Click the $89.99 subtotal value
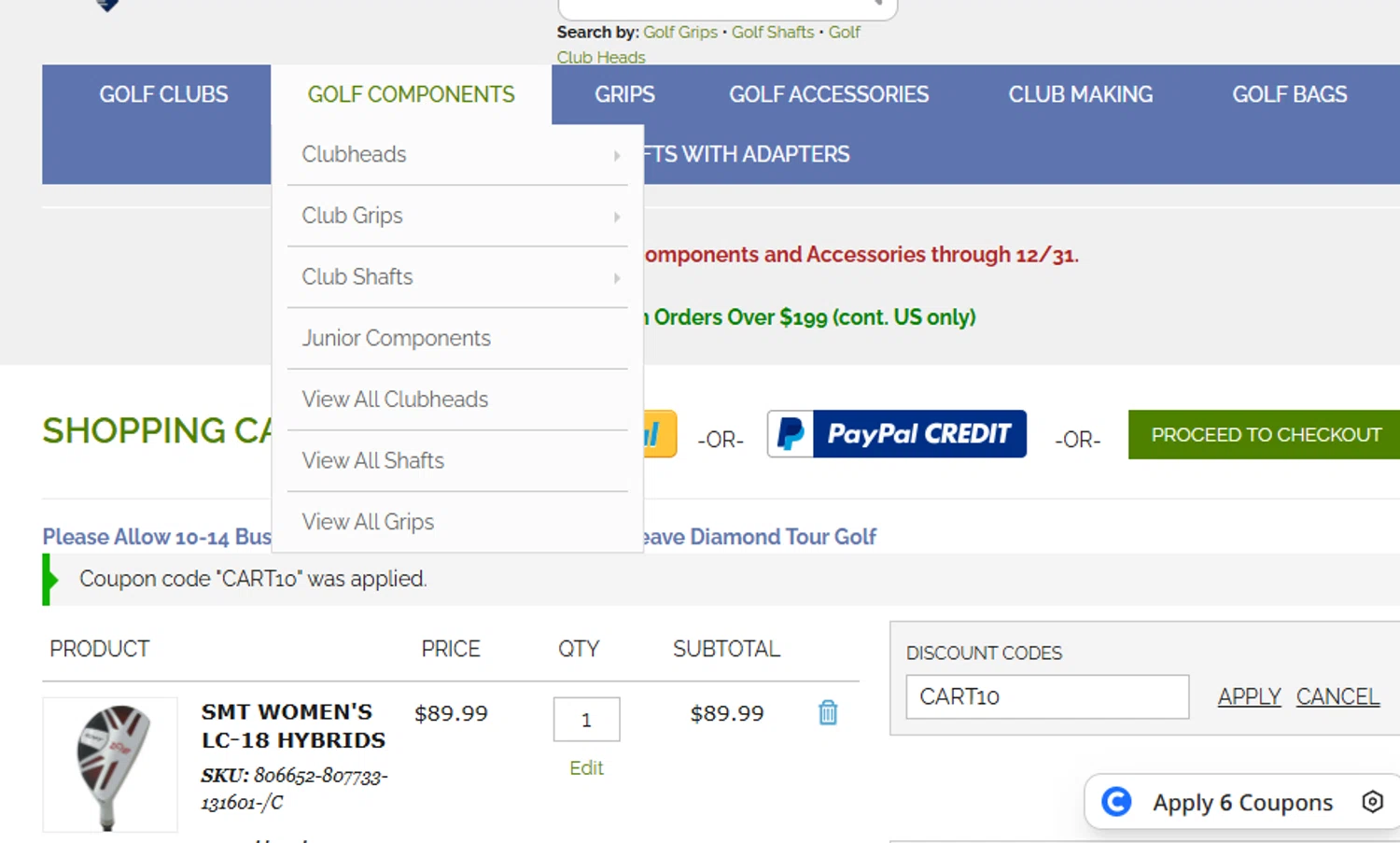This screenshot has width=1400, height=843. 727,713
